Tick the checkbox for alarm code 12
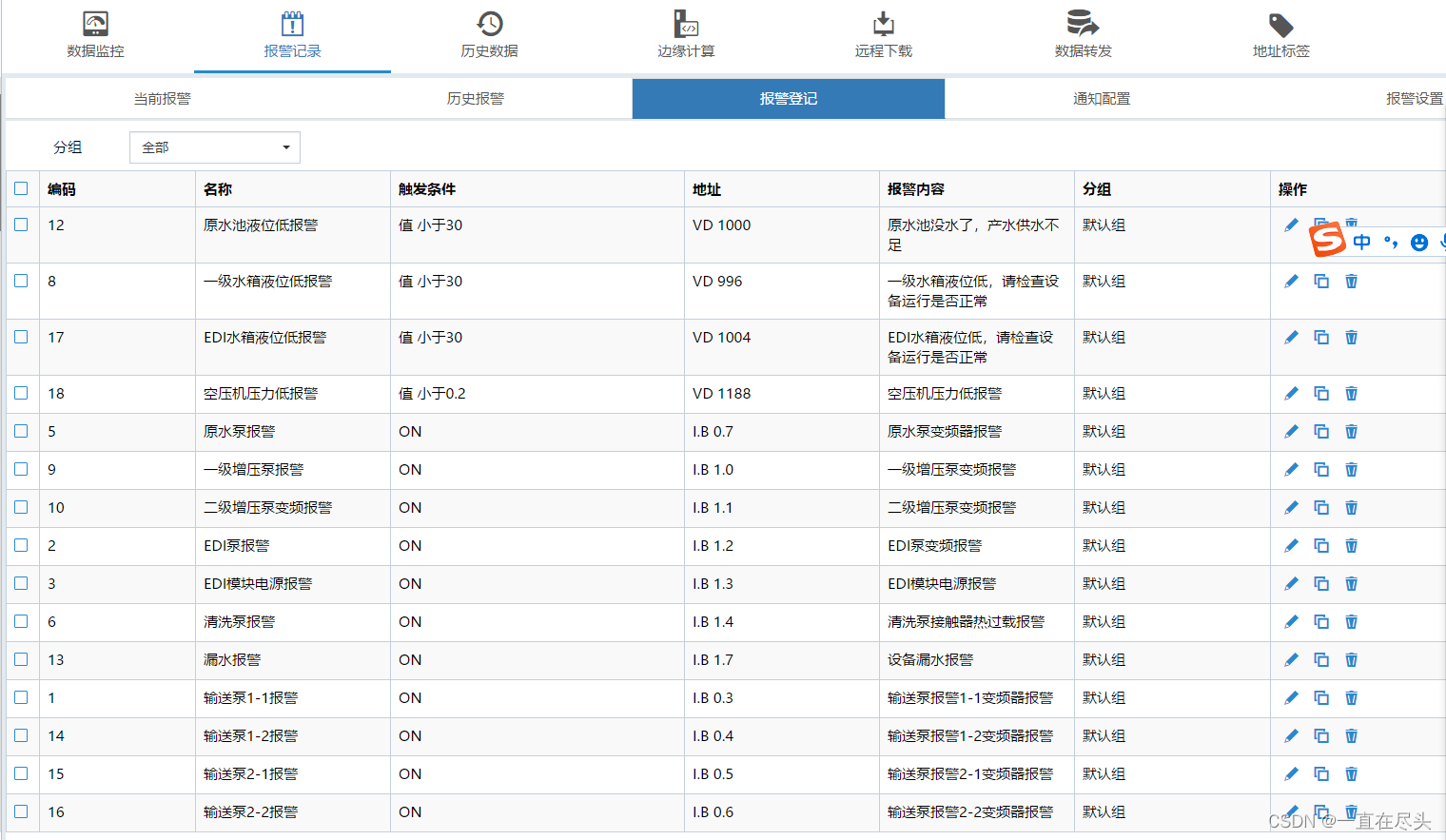This screenshot has height=840, width=1446. [21, 225]
